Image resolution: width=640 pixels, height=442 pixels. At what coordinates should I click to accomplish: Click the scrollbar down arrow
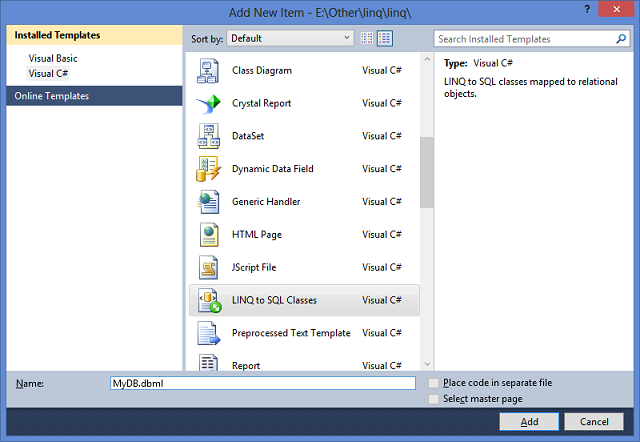tap(427, 364)
